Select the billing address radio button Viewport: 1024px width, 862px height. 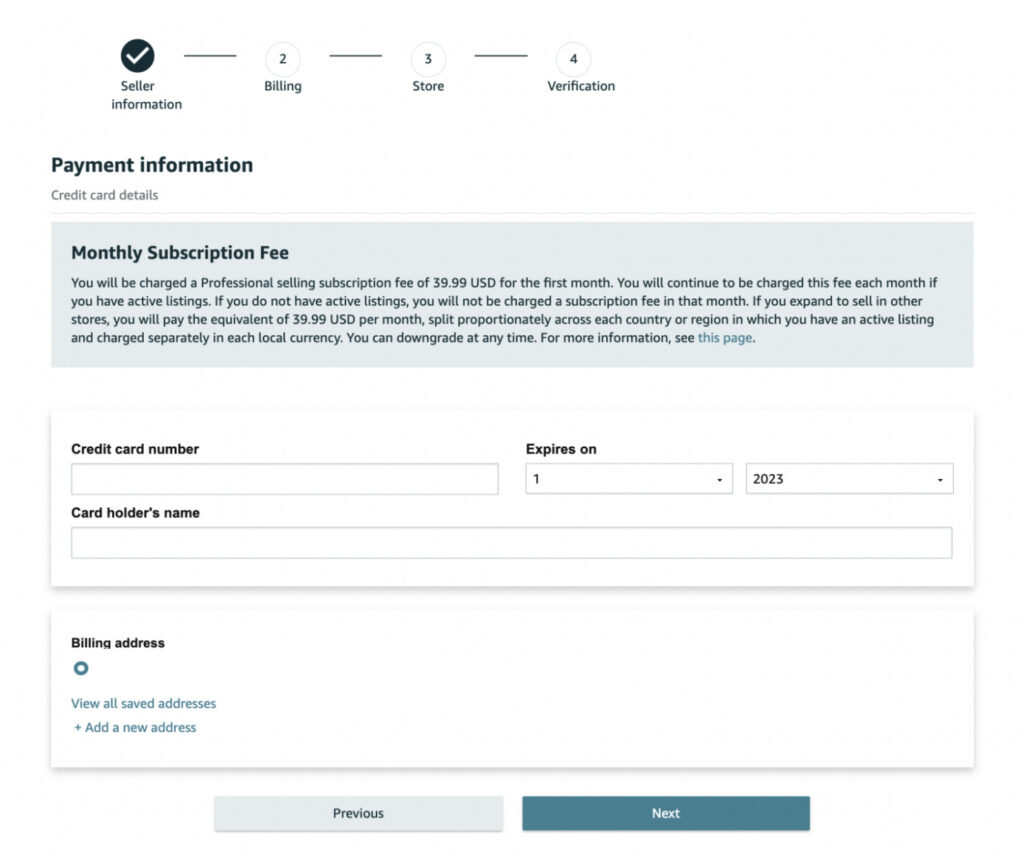coord(81,668)
